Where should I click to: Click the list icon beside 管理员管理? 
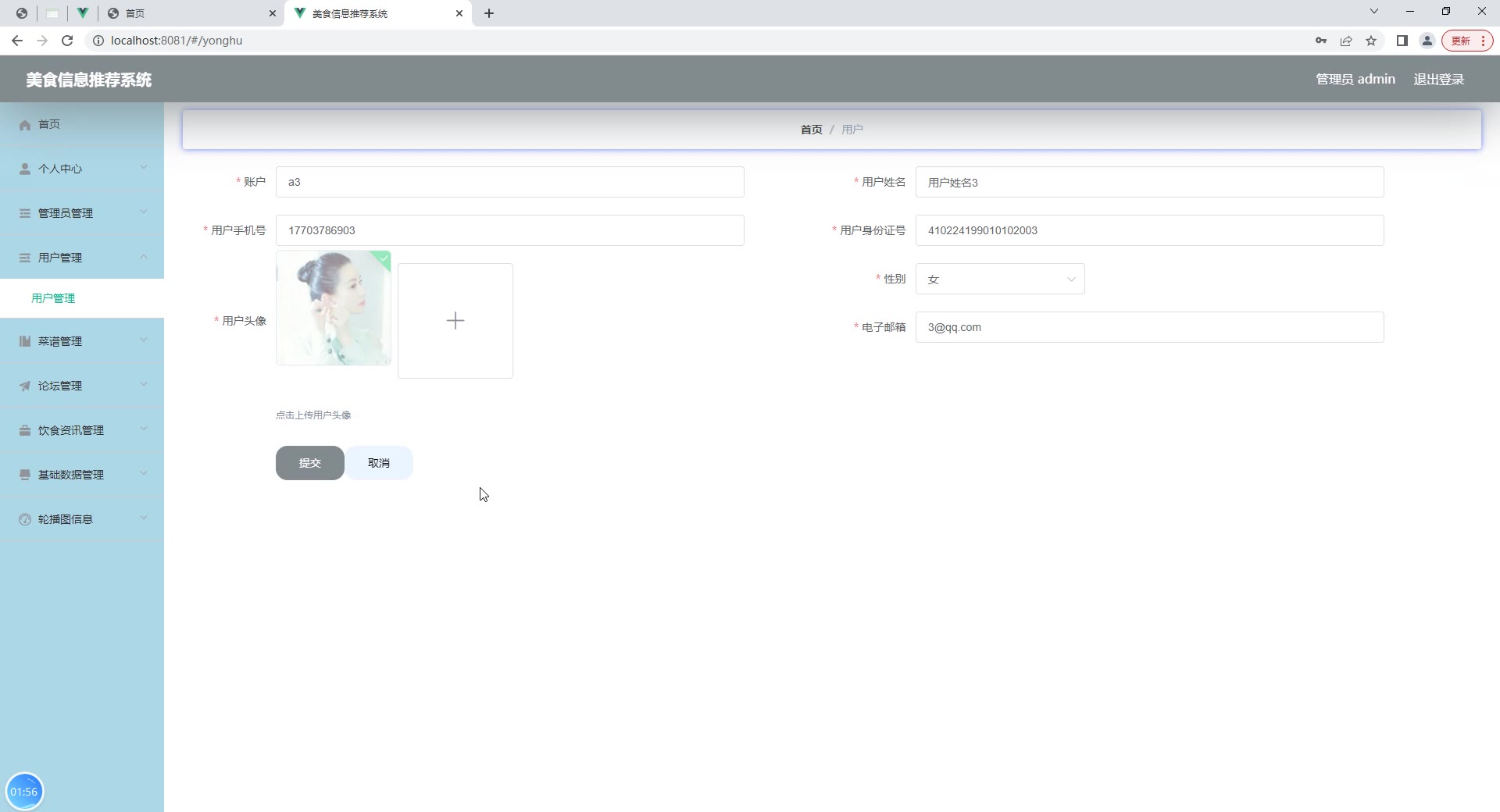point(25,213)
